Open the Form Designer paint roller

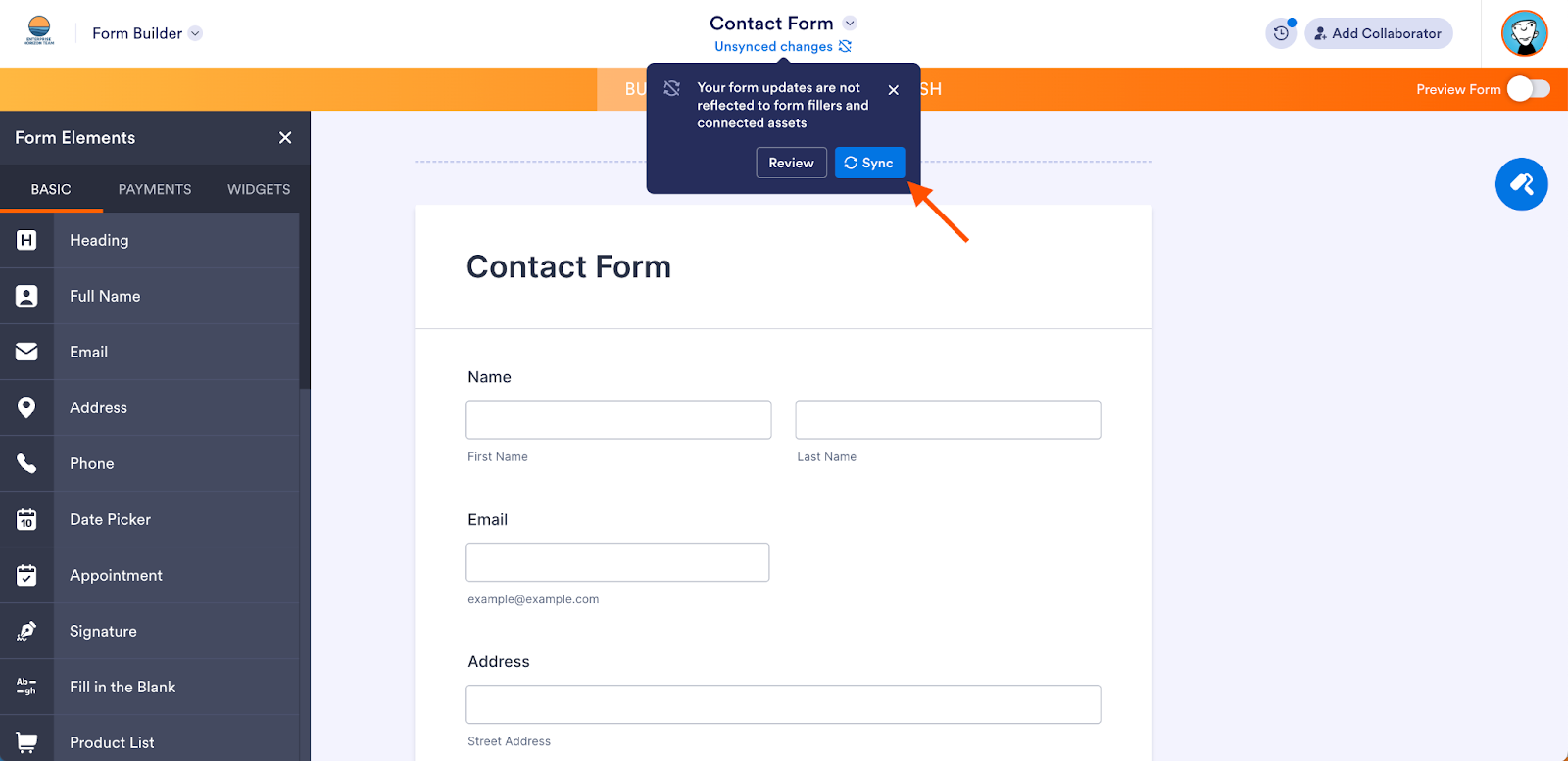coord(1521,184)
